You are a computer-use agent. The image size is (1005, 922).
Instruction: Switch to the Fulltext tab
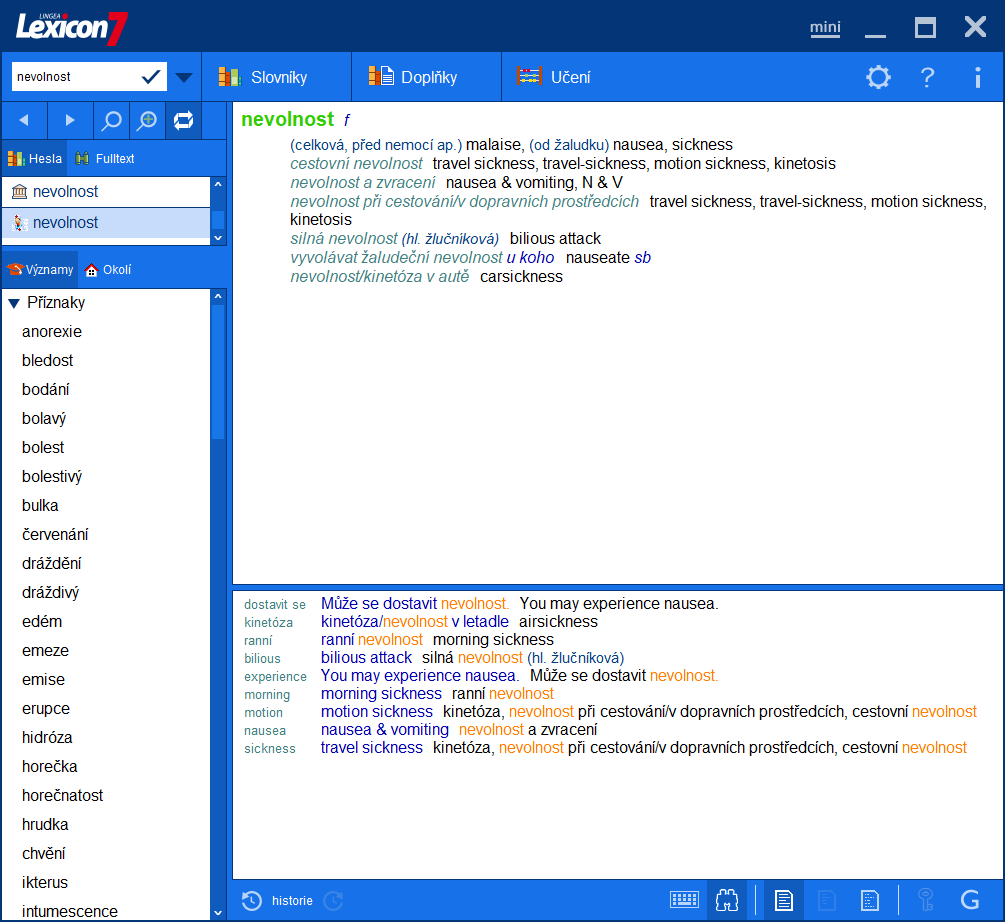point(104,158)
